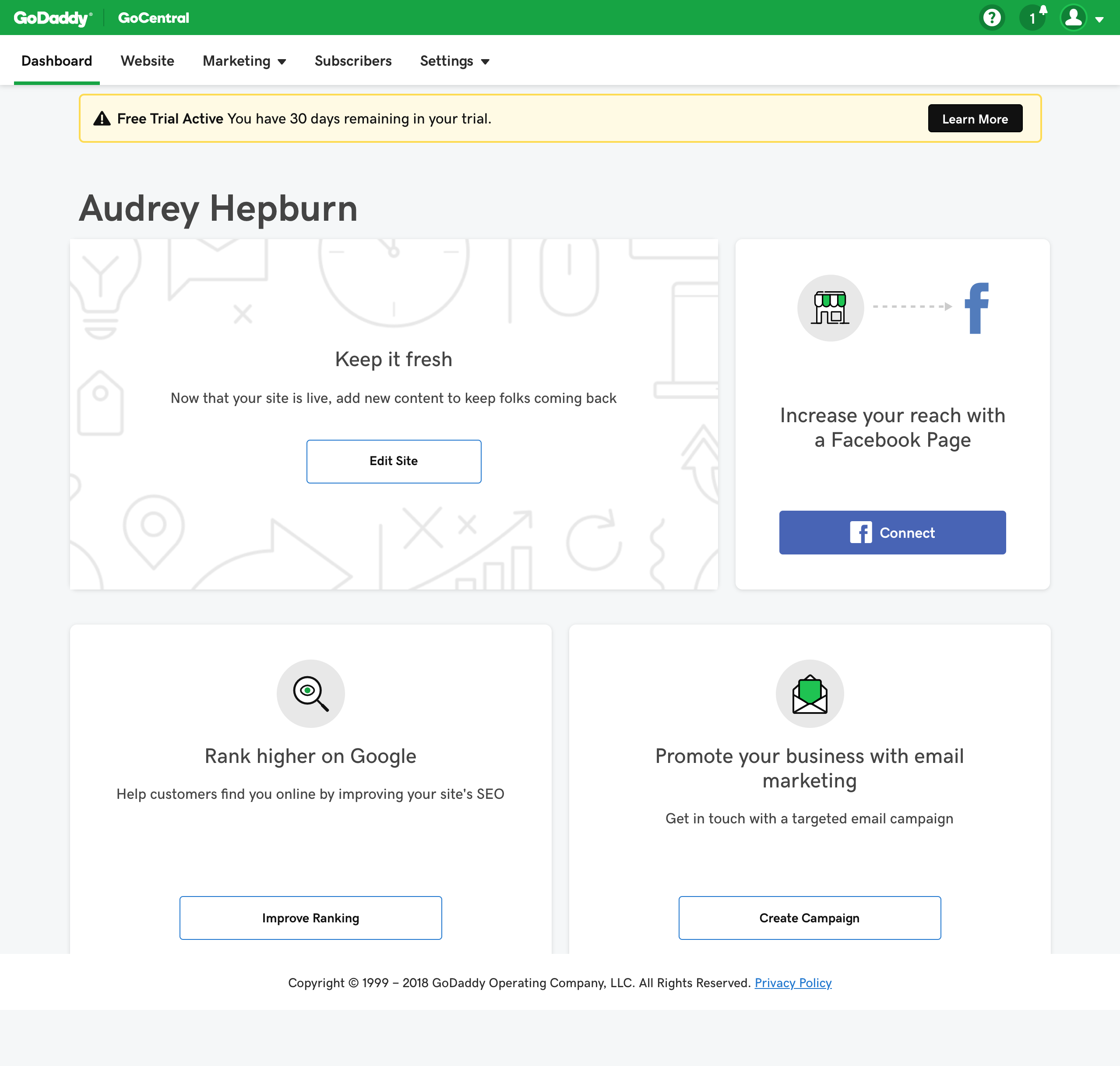
Task: Click the GoDaddy logo
Action: pyautogui.click(x=52, y=18)
